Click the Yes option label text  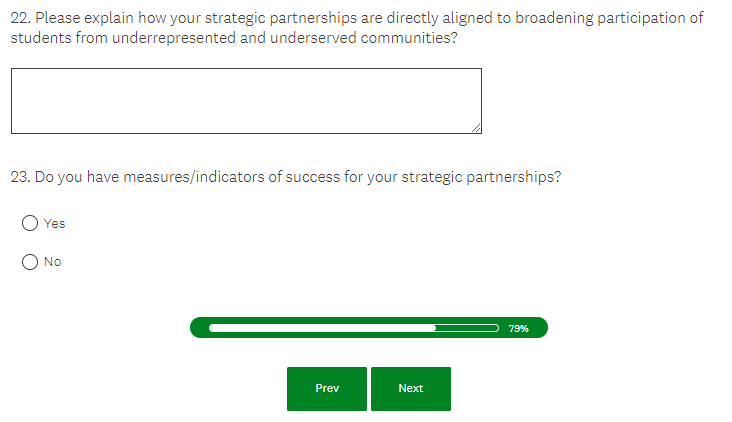(54, 223)
